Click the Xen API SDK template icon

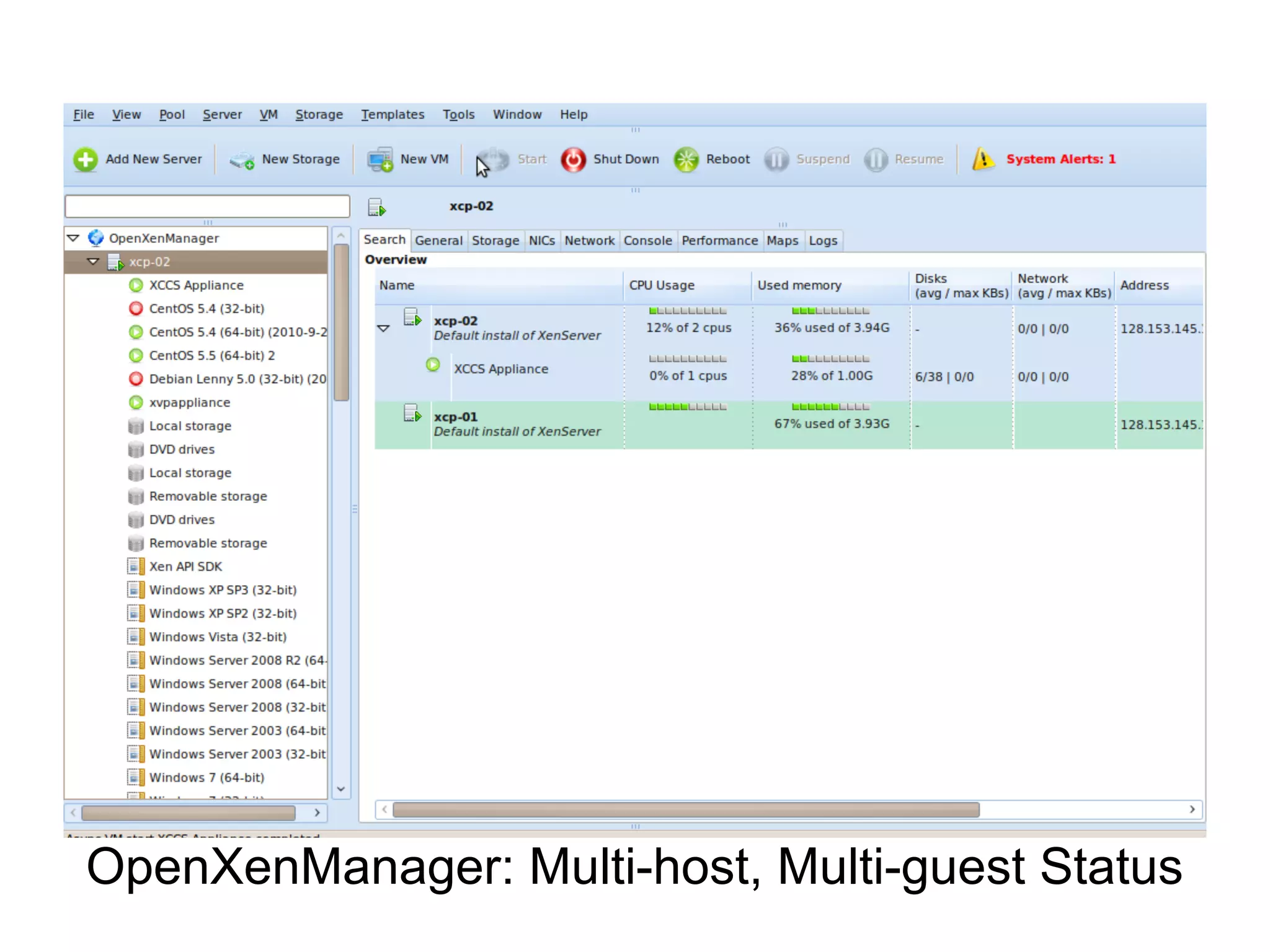(136, 566)
